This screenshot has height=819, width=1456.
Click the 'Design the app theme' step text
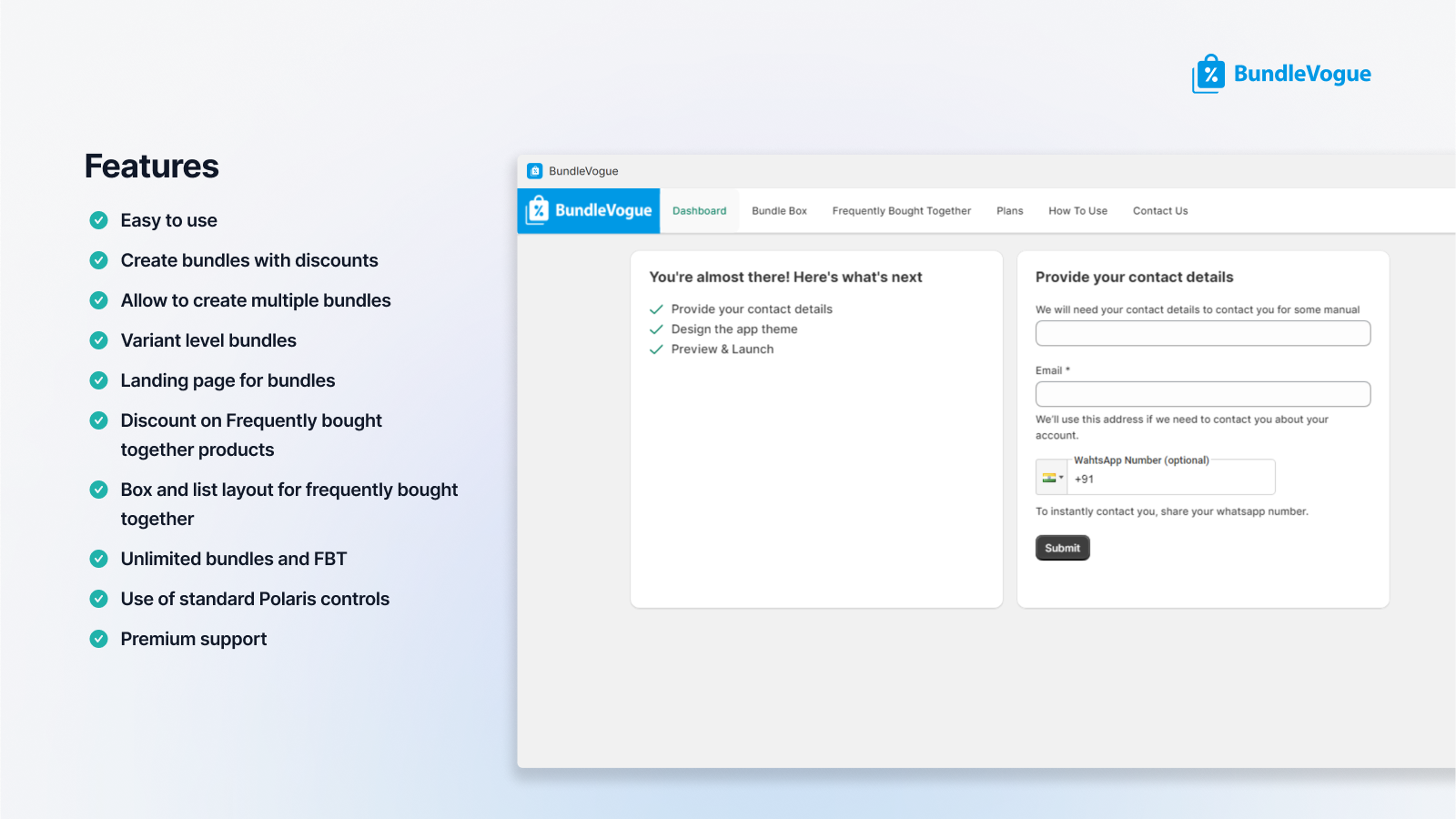pos(734,329)
